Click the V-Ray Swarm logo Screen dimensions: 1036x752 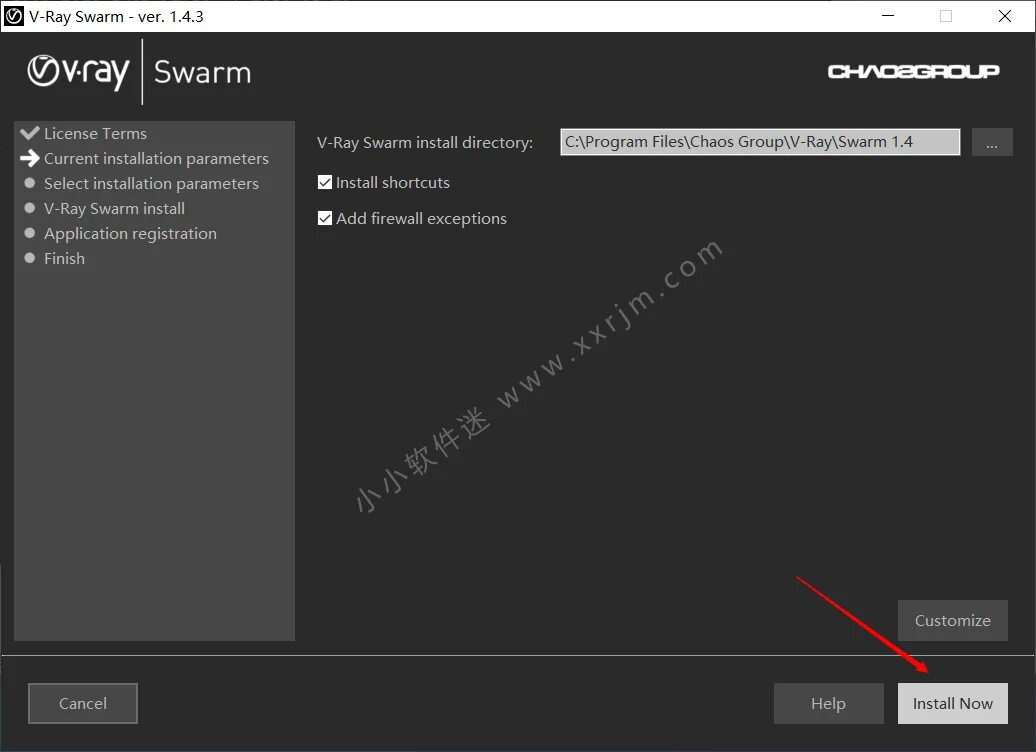pyautogui.click(x=139, y=71)
